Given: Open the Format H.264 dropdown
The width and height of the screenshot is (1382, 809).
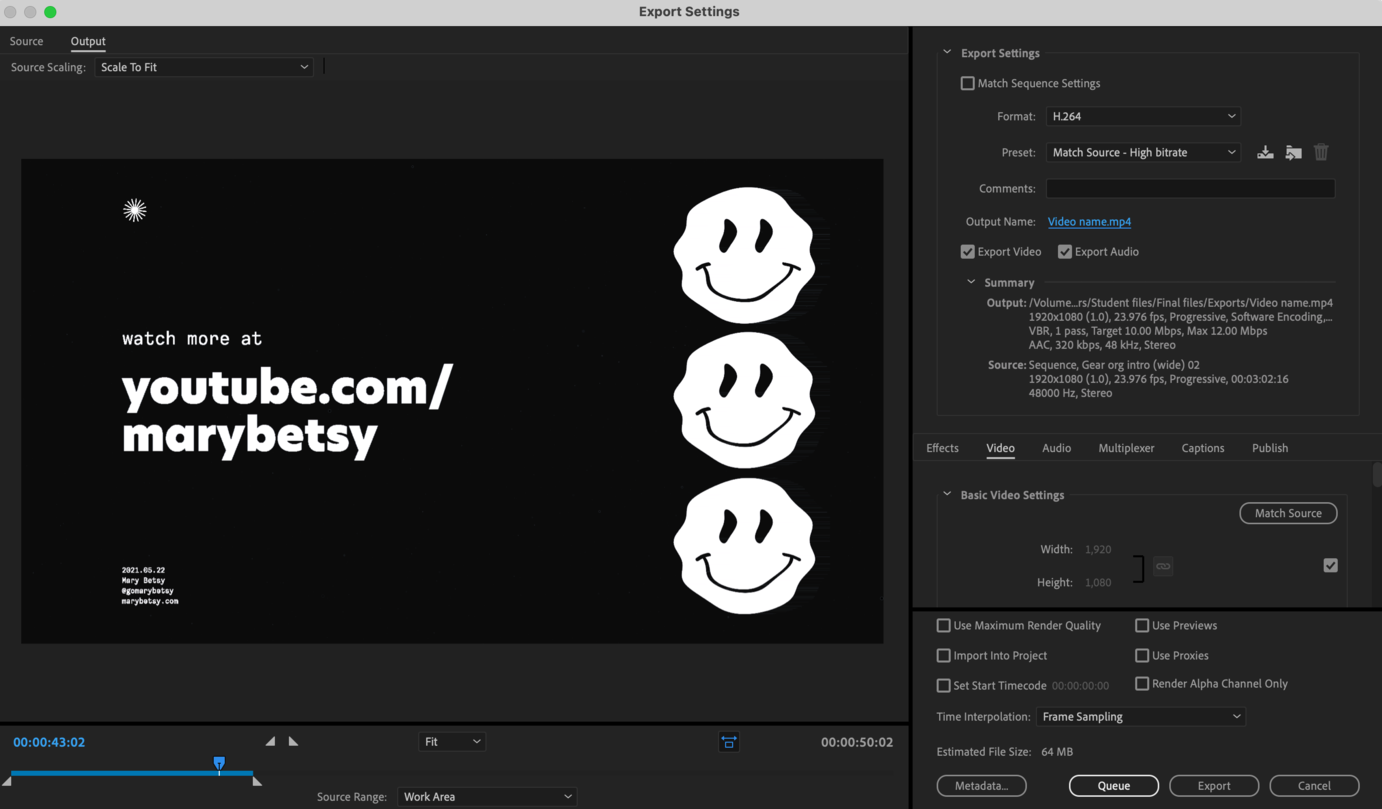Looking at the screenshot, I should pos(1143,116).
